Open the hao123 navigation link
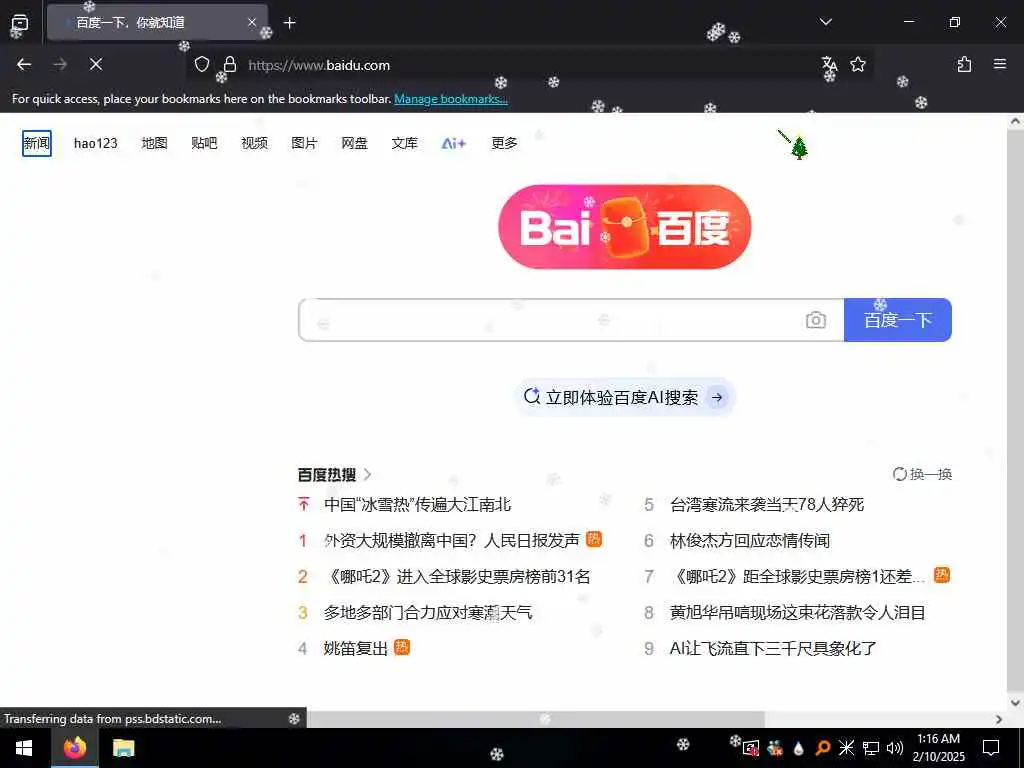 95,143
